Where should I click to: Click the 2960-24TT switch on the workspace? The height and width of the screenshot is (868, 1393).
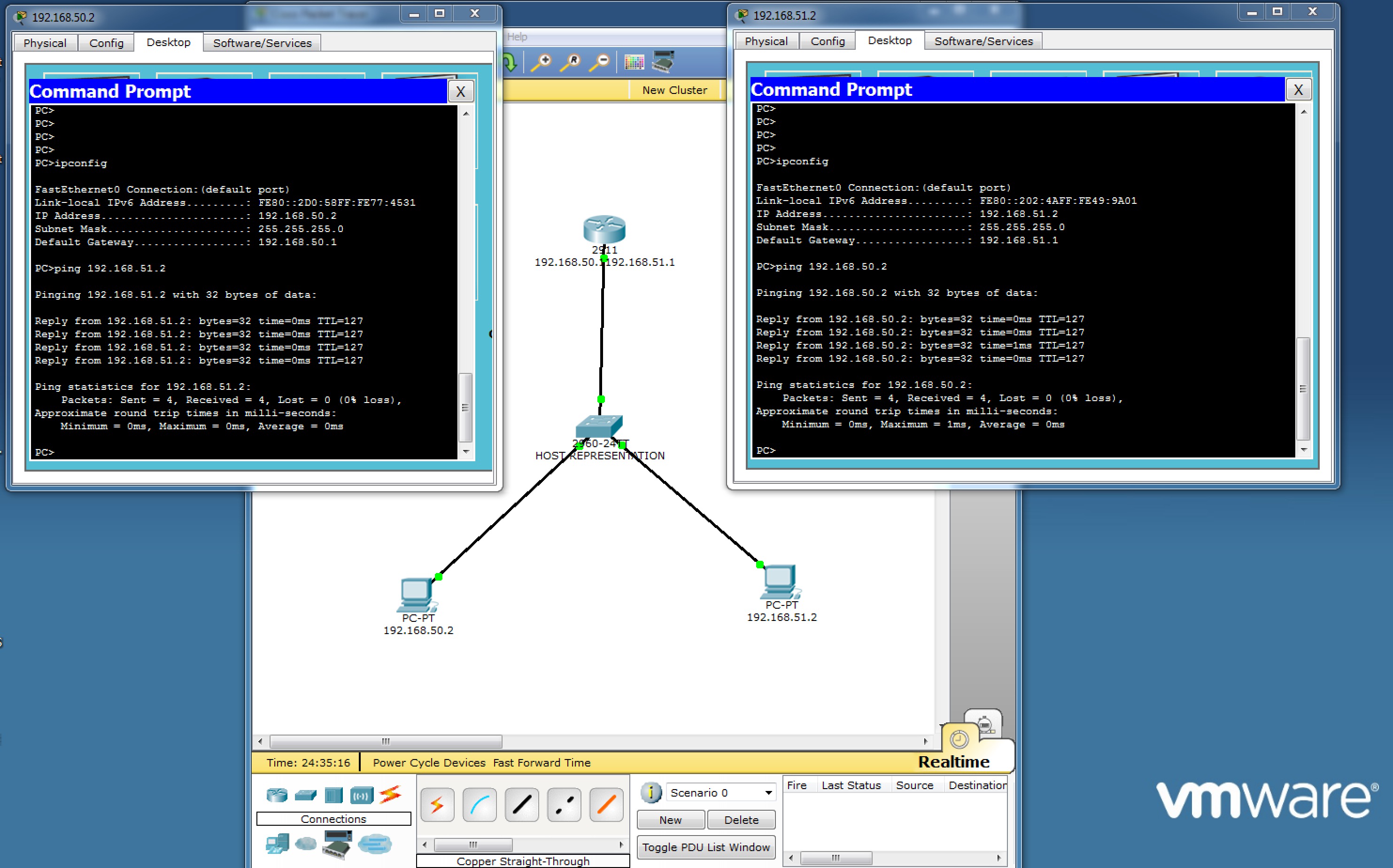599,426
